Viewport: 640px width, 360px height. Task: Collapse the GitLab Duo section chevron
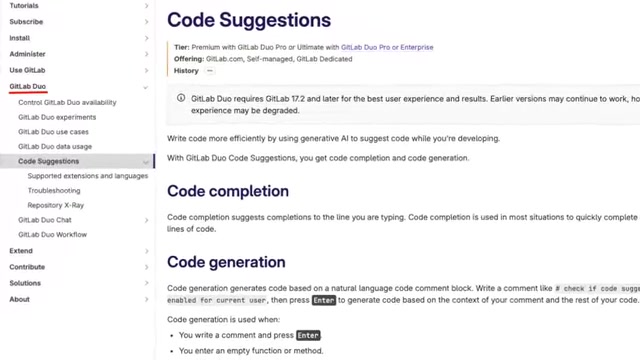click(x=146, y=87)
